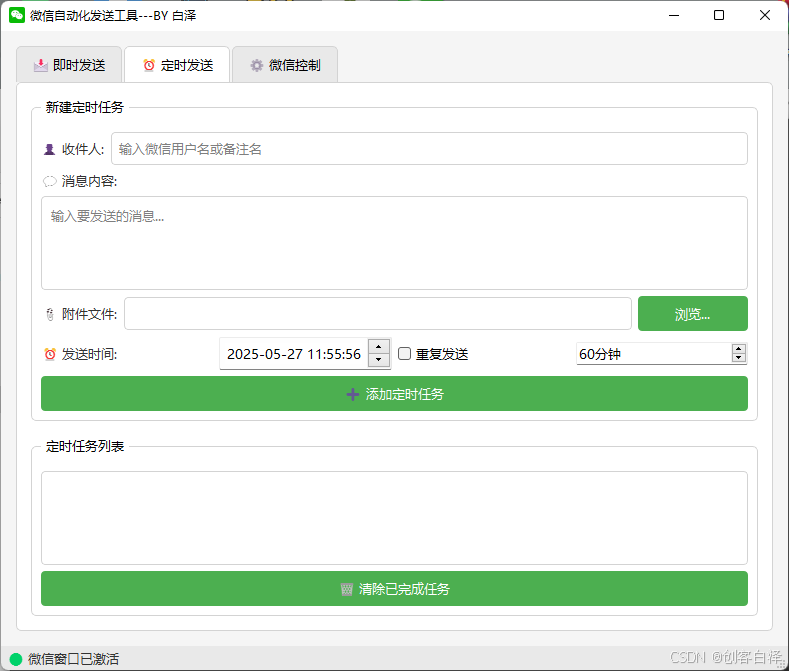
Task: Decrease send time with down arrow
Action: [378, 360]
